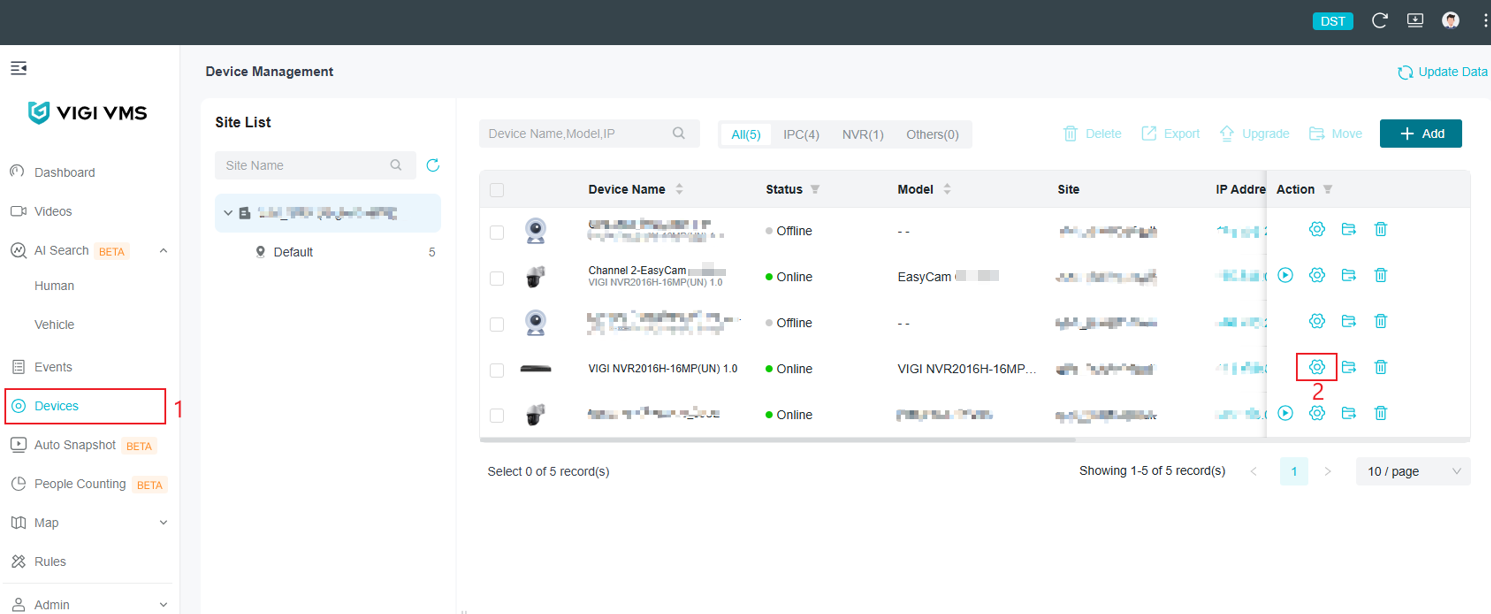The height and width of the screenshot is (614, 1491).
Task: Click the Add button to add a device
Action: (x=1420, y=133)
